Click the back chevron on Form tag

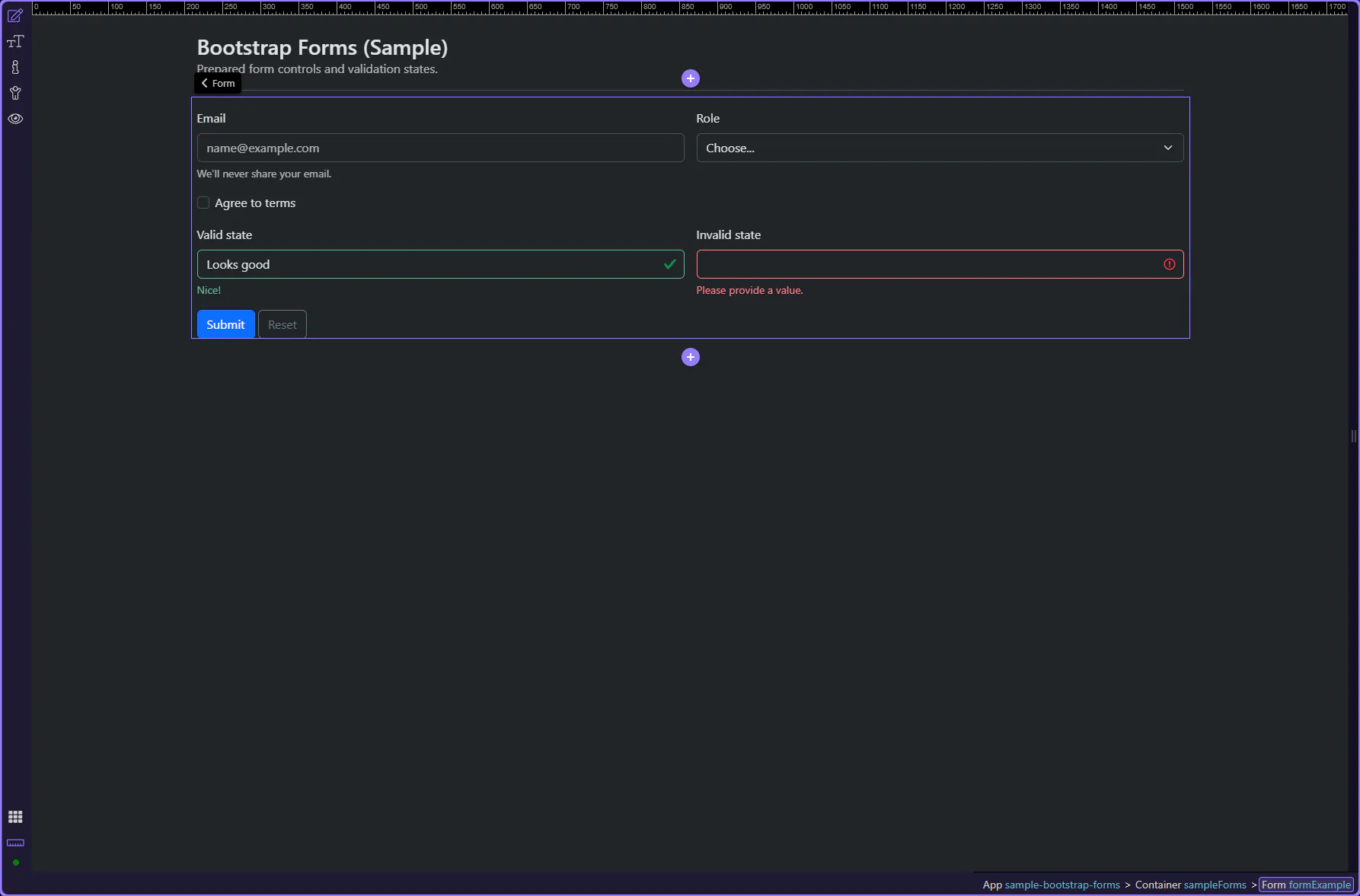coord(205,83)
